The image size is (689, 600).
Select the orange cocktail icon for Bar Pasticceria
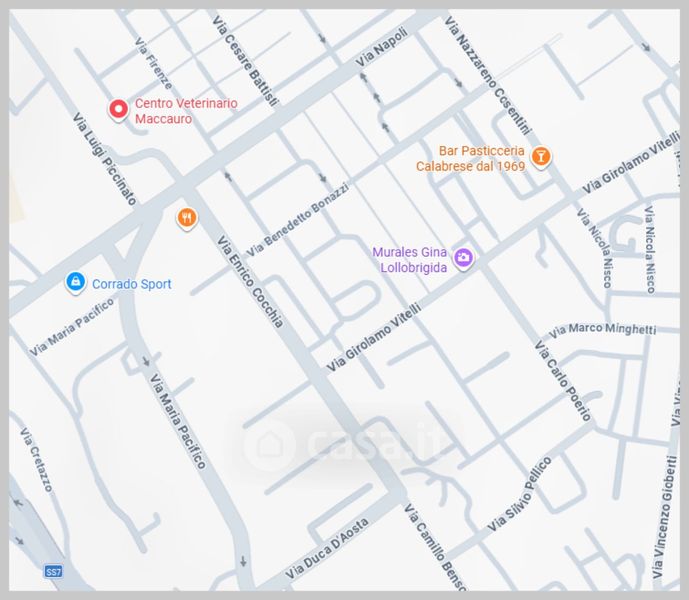540,156
